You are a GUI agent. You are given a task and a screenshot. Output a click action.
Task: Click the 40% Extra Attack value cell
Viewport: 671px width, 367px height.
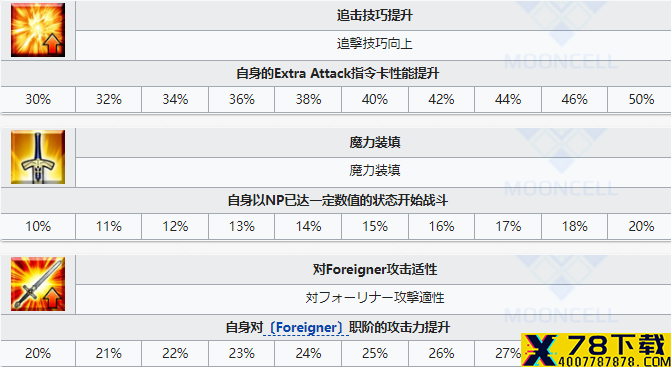point(375,100)
